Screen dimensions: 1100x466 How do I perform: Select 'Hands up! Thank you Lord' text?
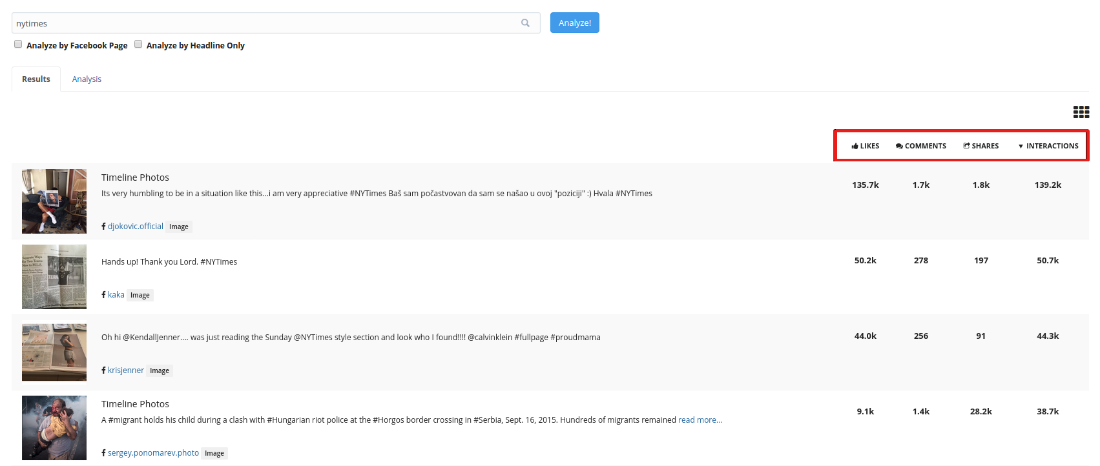click(x=169, y=262)
